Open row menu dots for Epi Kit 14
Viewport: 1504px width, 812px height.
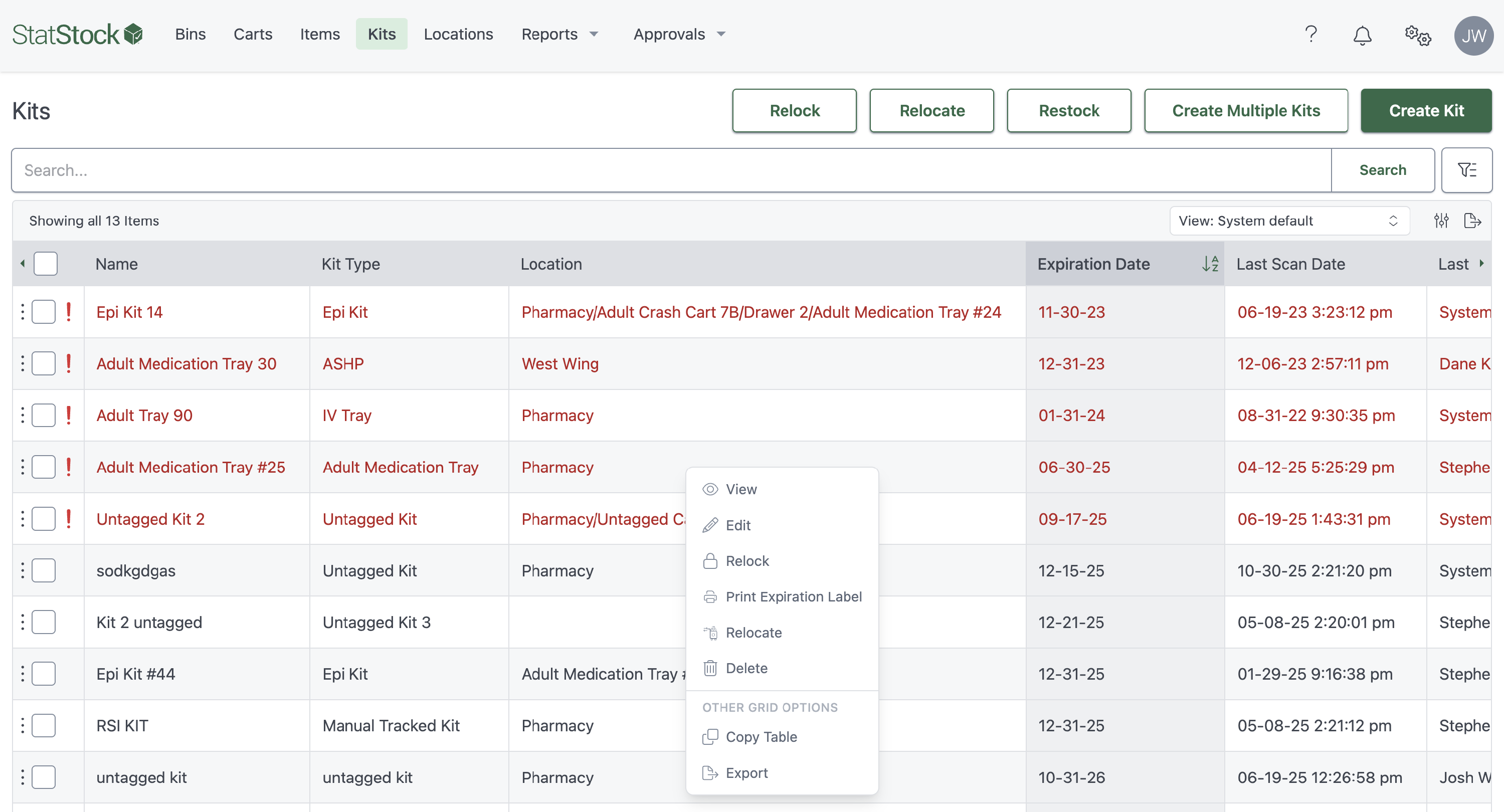(x=23, y=312)
